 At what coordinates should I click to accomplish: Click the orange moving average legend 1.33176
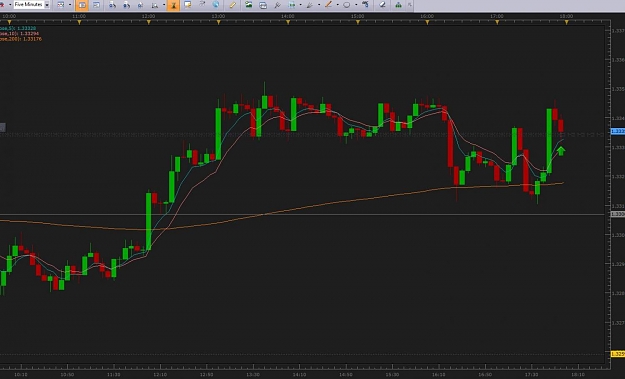click(x=21, y=39)
